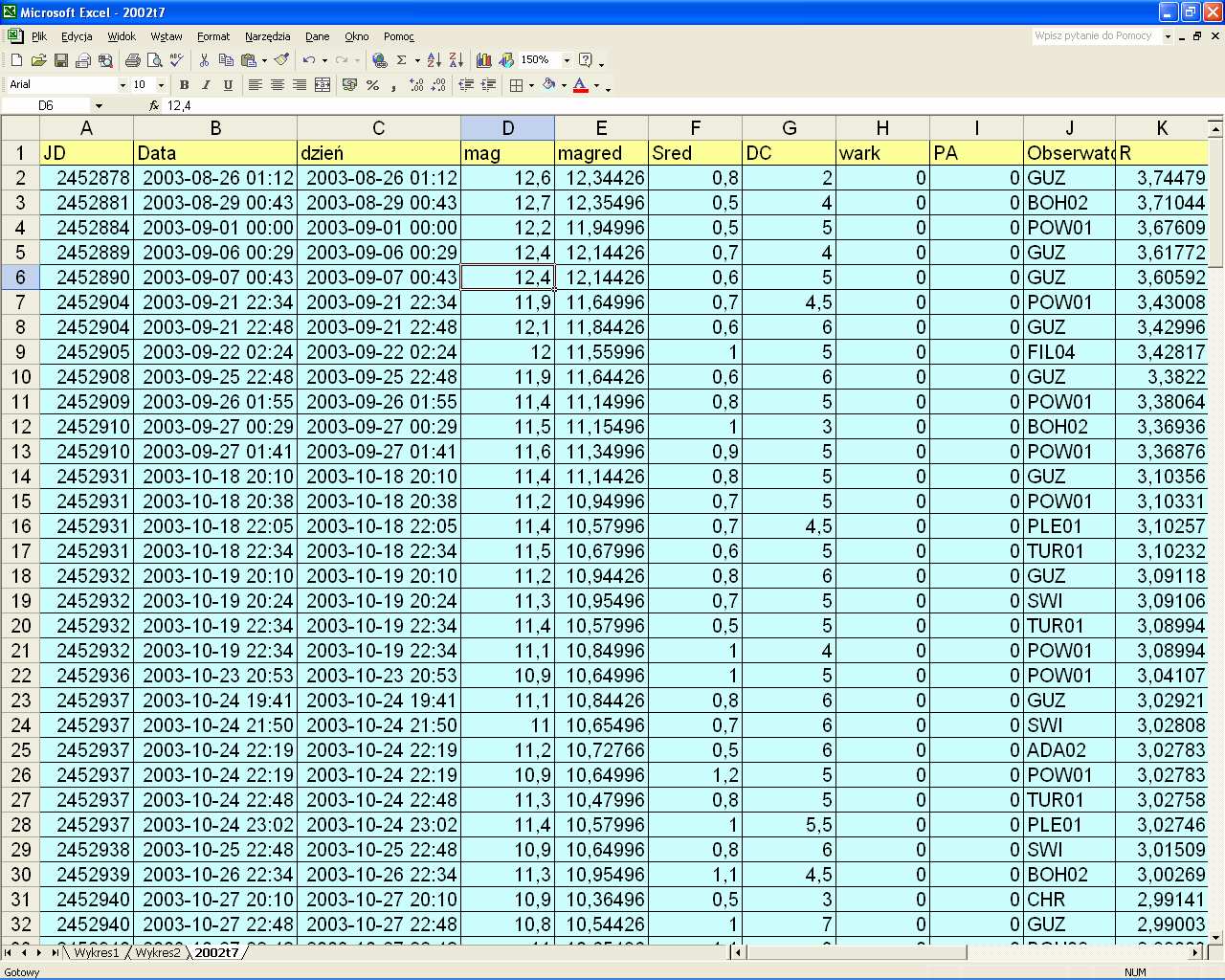Toggle Bold formatting
Viewport: 1225px width, 980px height.
[184, 85]
